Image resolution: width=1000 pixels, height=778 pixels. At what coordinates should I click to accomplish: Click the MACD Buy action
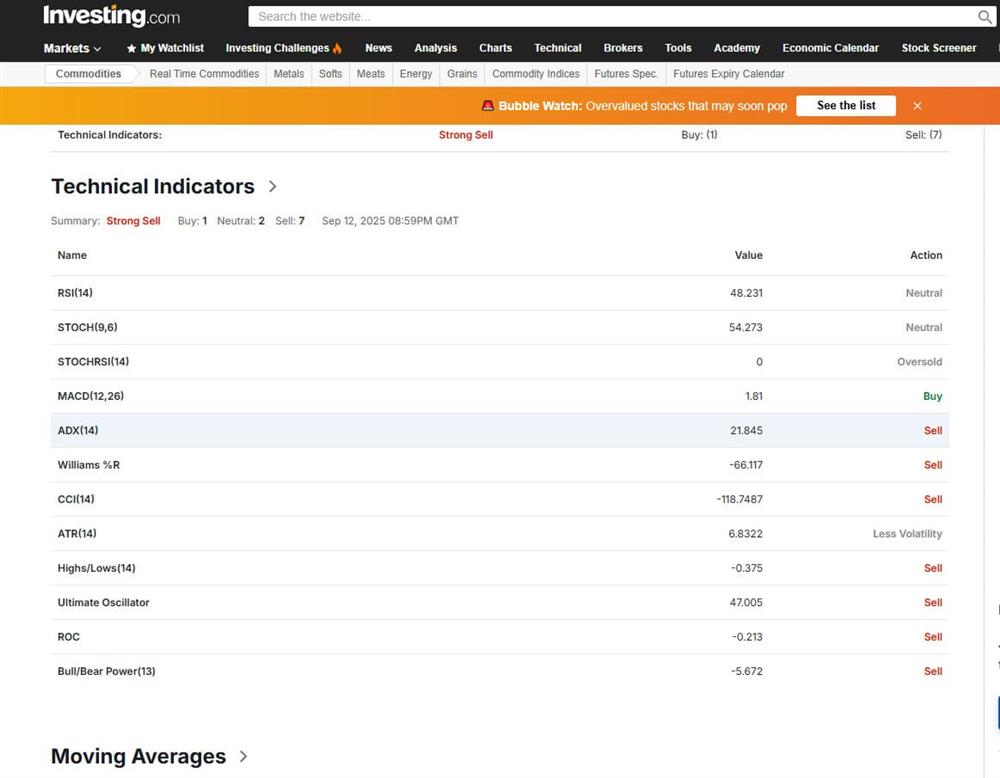(932, 396)
